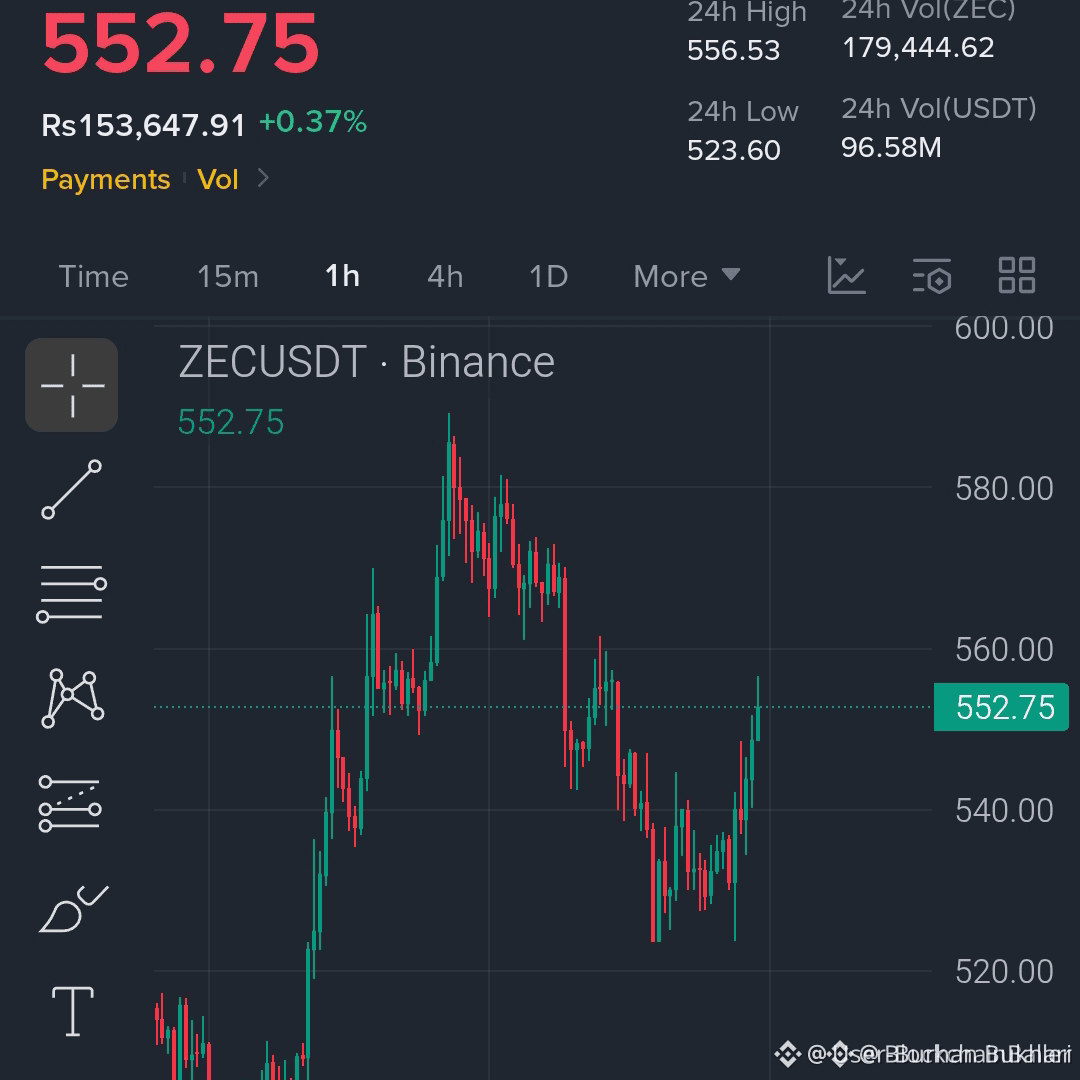Open the grid layout icon

pos(1017,276)
